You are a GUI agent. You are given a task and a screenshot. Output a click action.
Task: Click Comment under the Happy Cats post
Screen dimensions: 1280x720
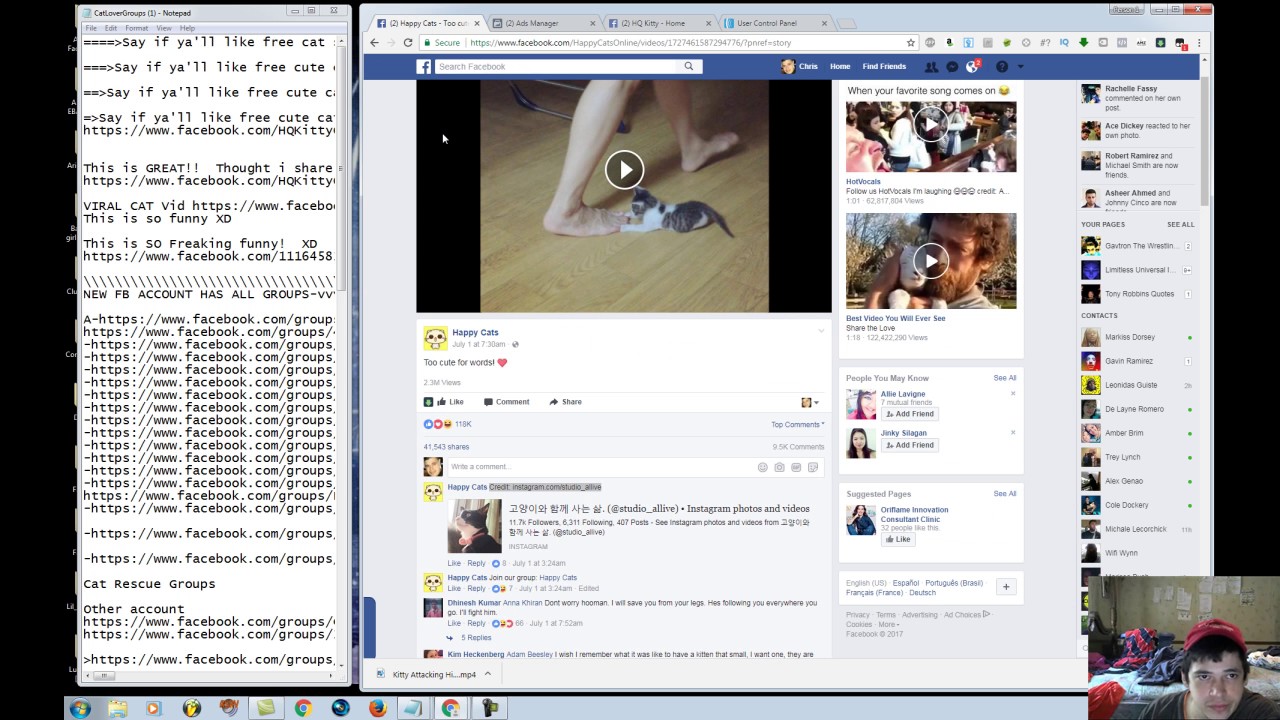click(x=506, y=402)
